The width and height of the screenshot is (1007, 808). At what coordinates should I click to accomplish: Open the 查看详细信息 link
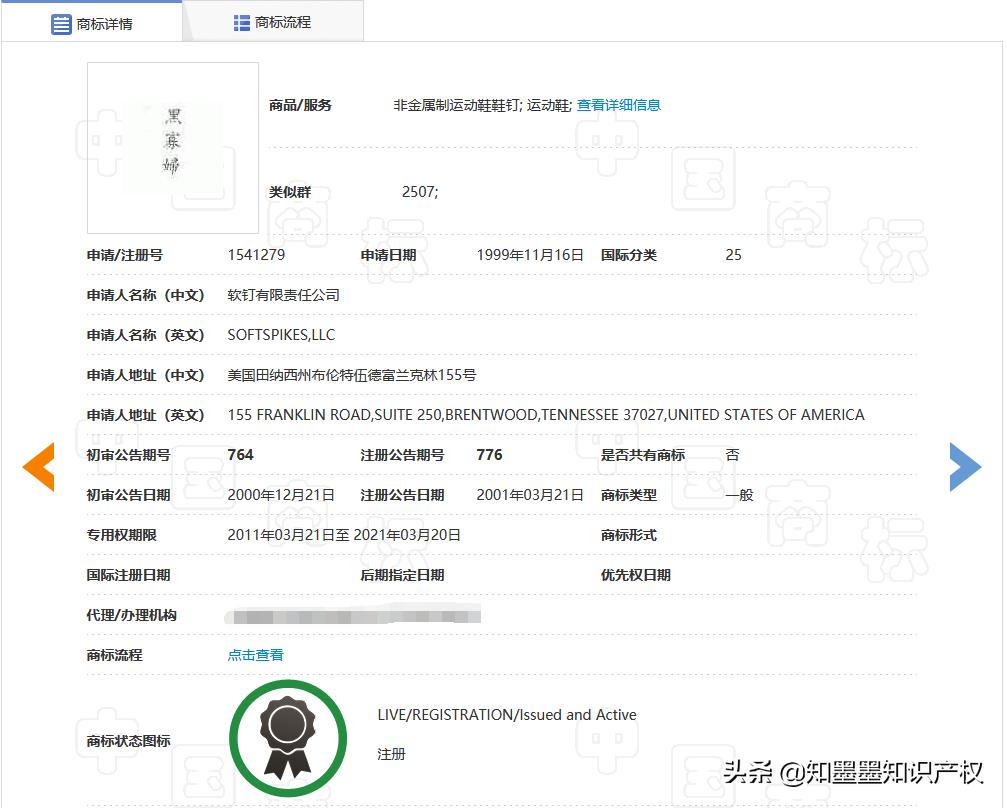pos(619,104)
